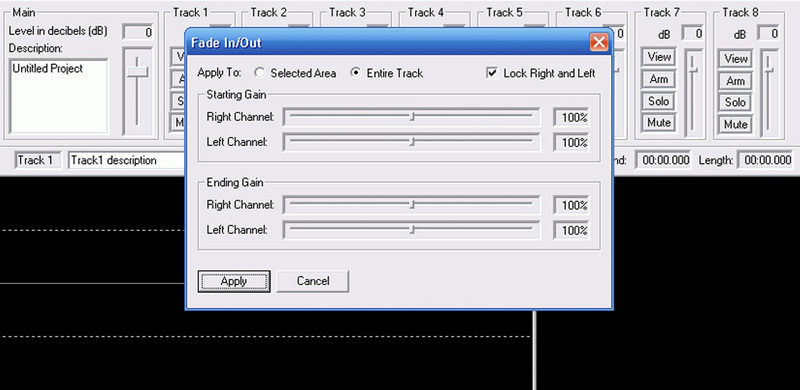800x390 pixels.
Task: Click the Track 1 name field
Action: pyautogui.click(x=38, y=160)
